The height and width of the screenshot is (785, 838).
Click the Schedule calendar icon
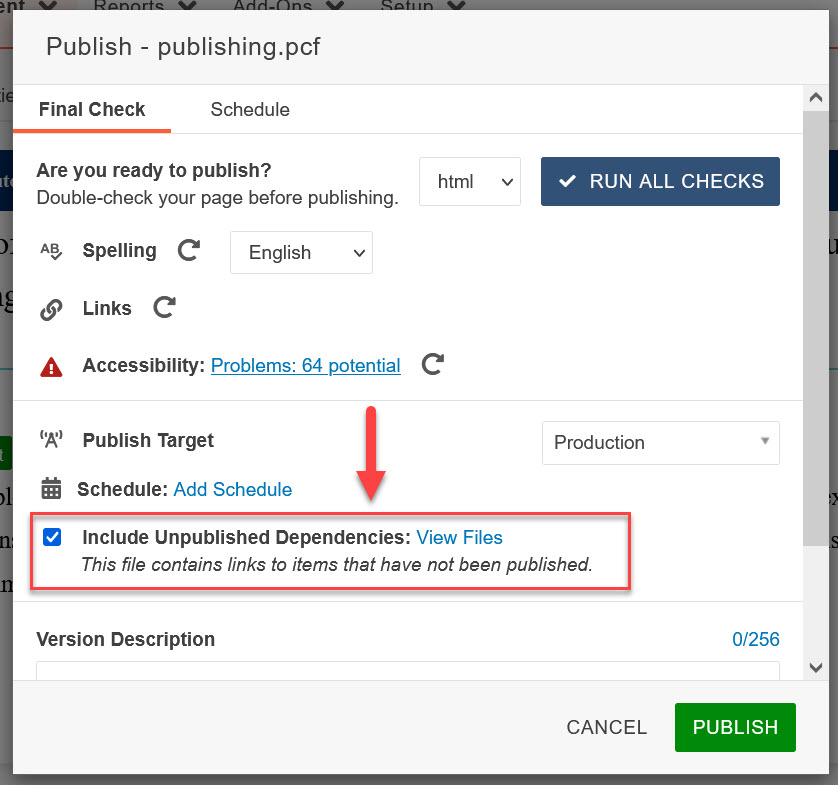point(51,489)
